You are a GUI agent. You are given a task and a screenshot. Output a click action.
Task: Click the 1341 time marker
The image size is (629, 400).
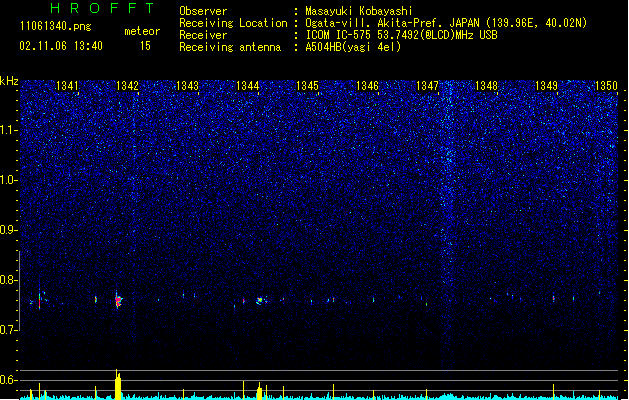[67, 86]
